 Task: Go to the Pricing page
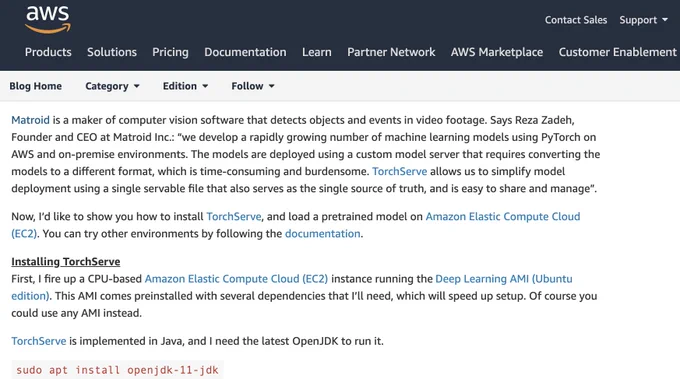tap(170, 52)
